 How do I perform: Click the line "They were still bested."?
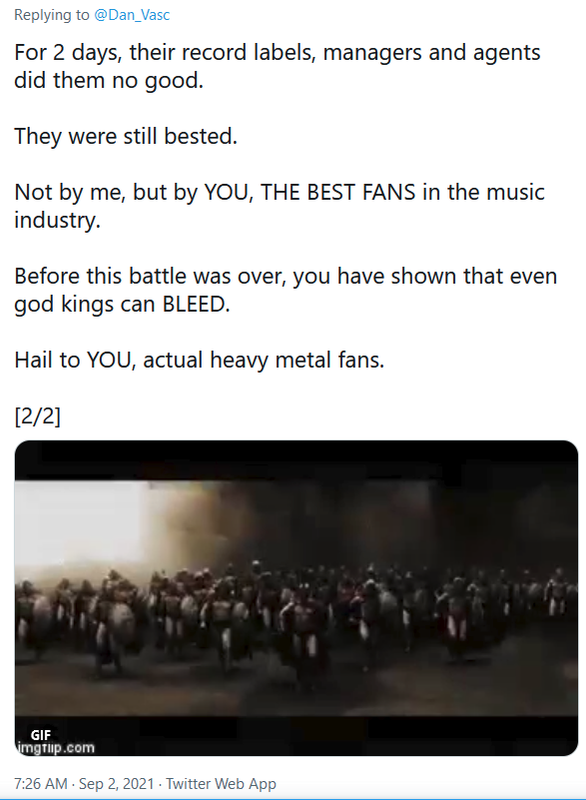point(126,136)
